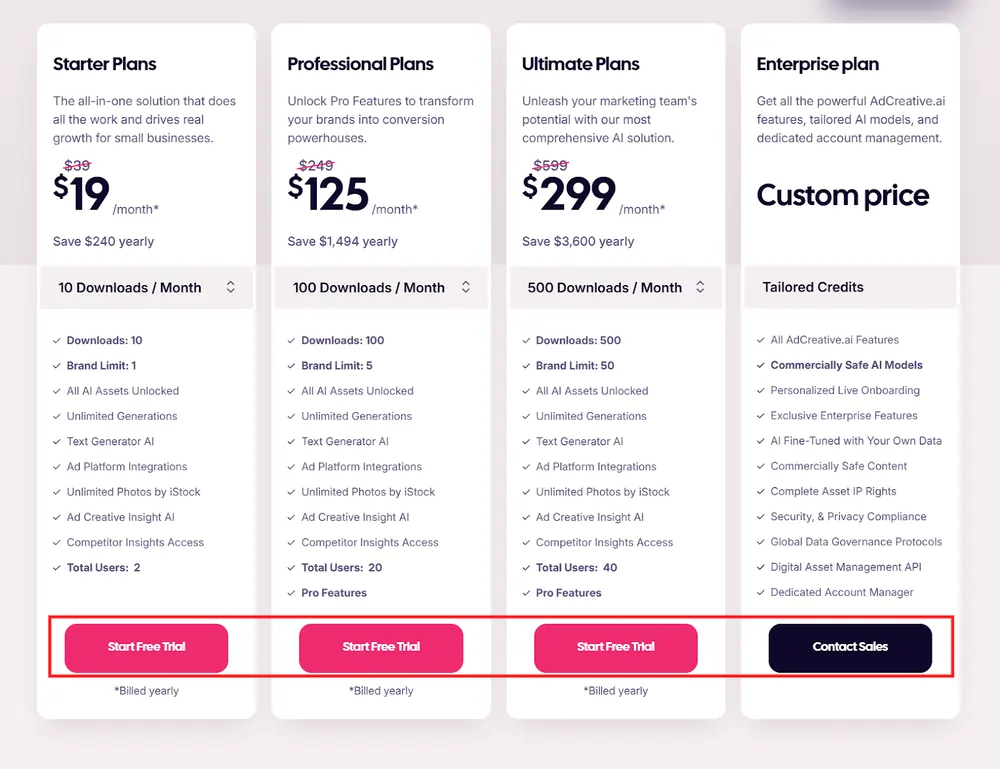This screenshot has height=769, width=1000.
Task: Expand the 100 Downloads / Month dropdown
Action: (x=380, y=287)
